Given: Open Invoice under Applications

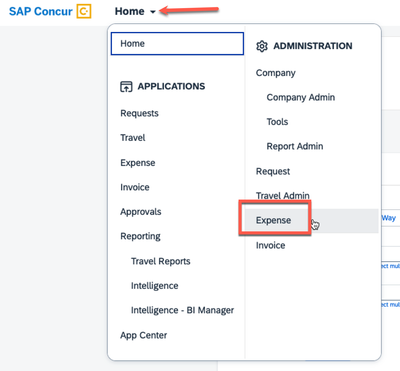Looking at the screenshot, I should click(135, 187).
